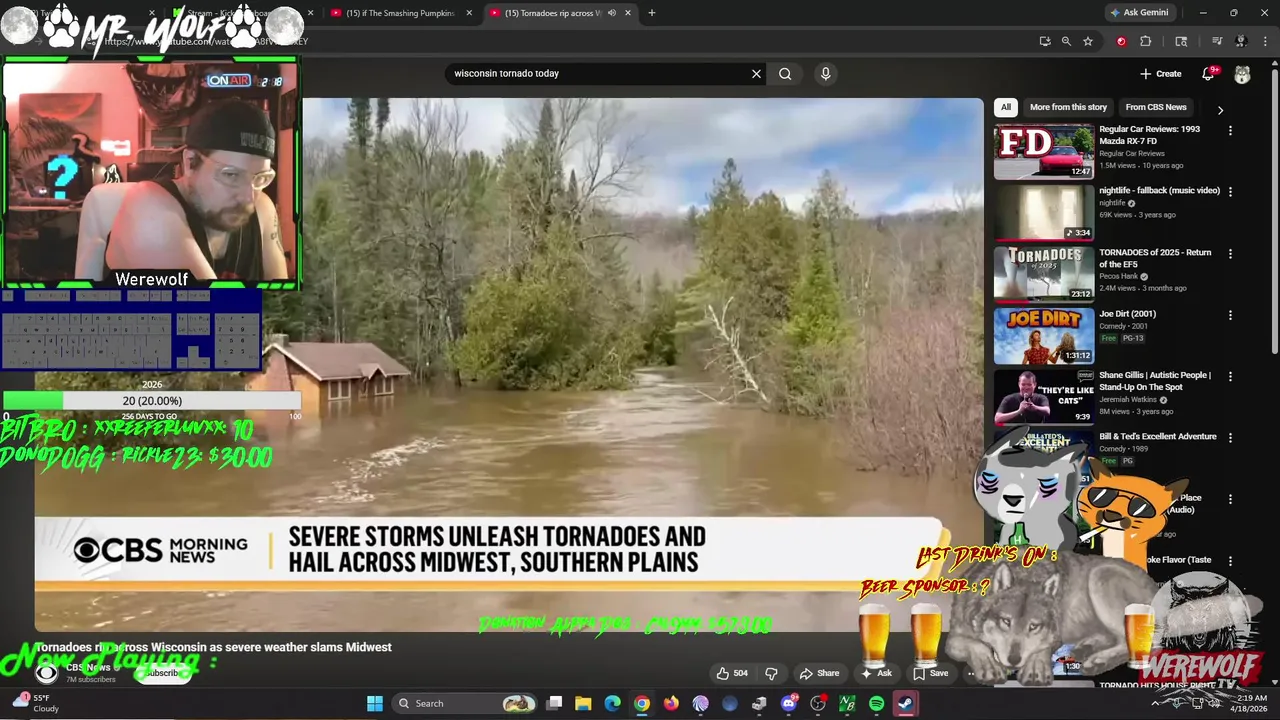Open Discord from the taskbar
Screen dimensions: 1280x720
[x=788, y=703]
